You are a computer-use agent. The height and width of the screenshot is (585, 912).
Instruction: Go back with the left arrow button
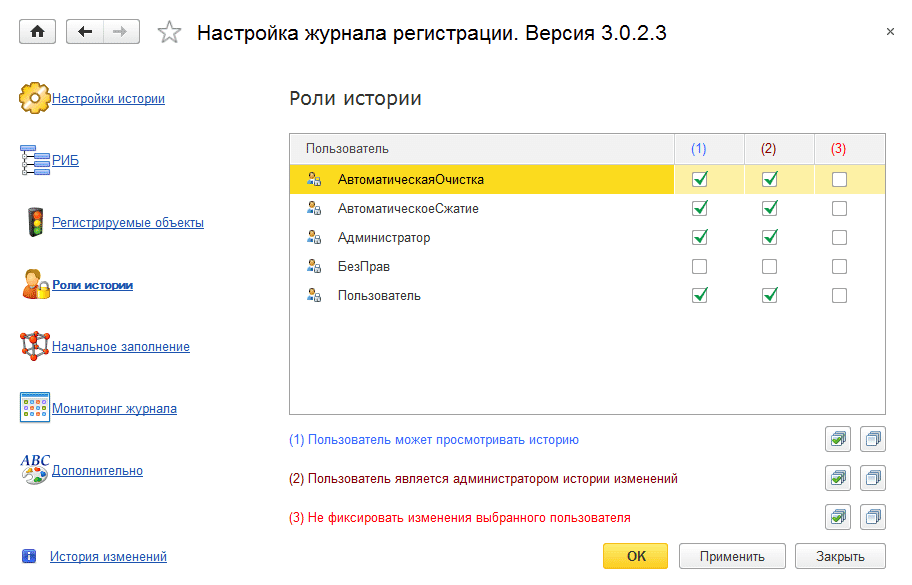pos(84,32)
